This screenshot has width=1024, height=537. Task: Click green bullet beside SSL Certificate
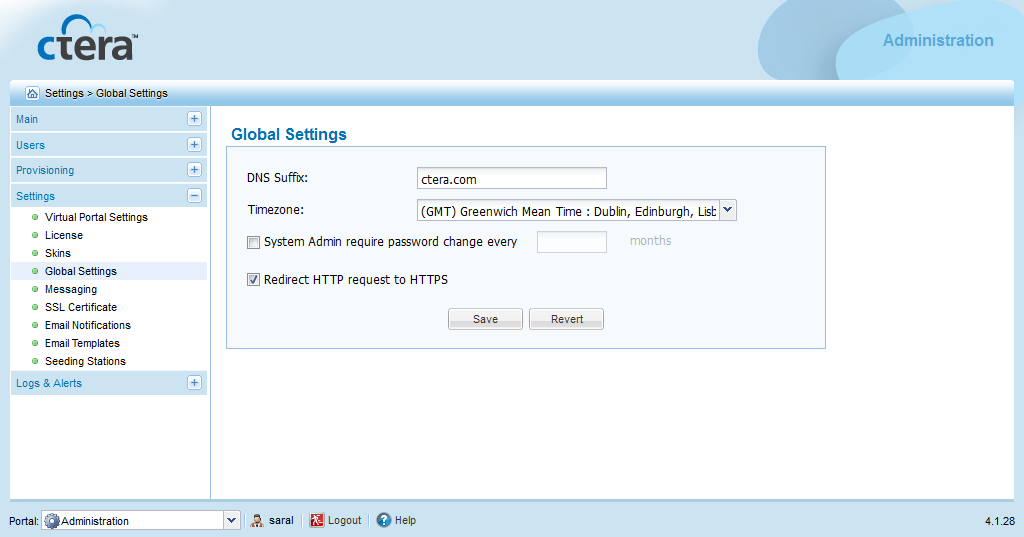click(x=35, y=307)
